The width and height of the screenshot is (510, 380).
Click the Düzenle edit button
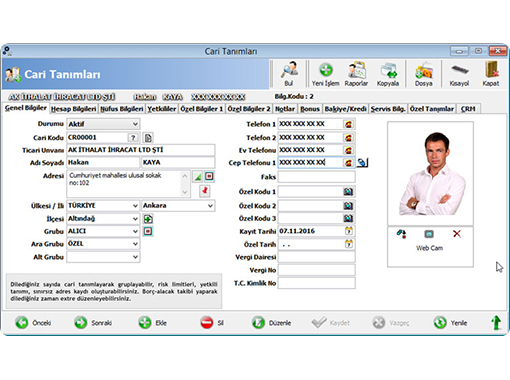[x=271, y=323]
